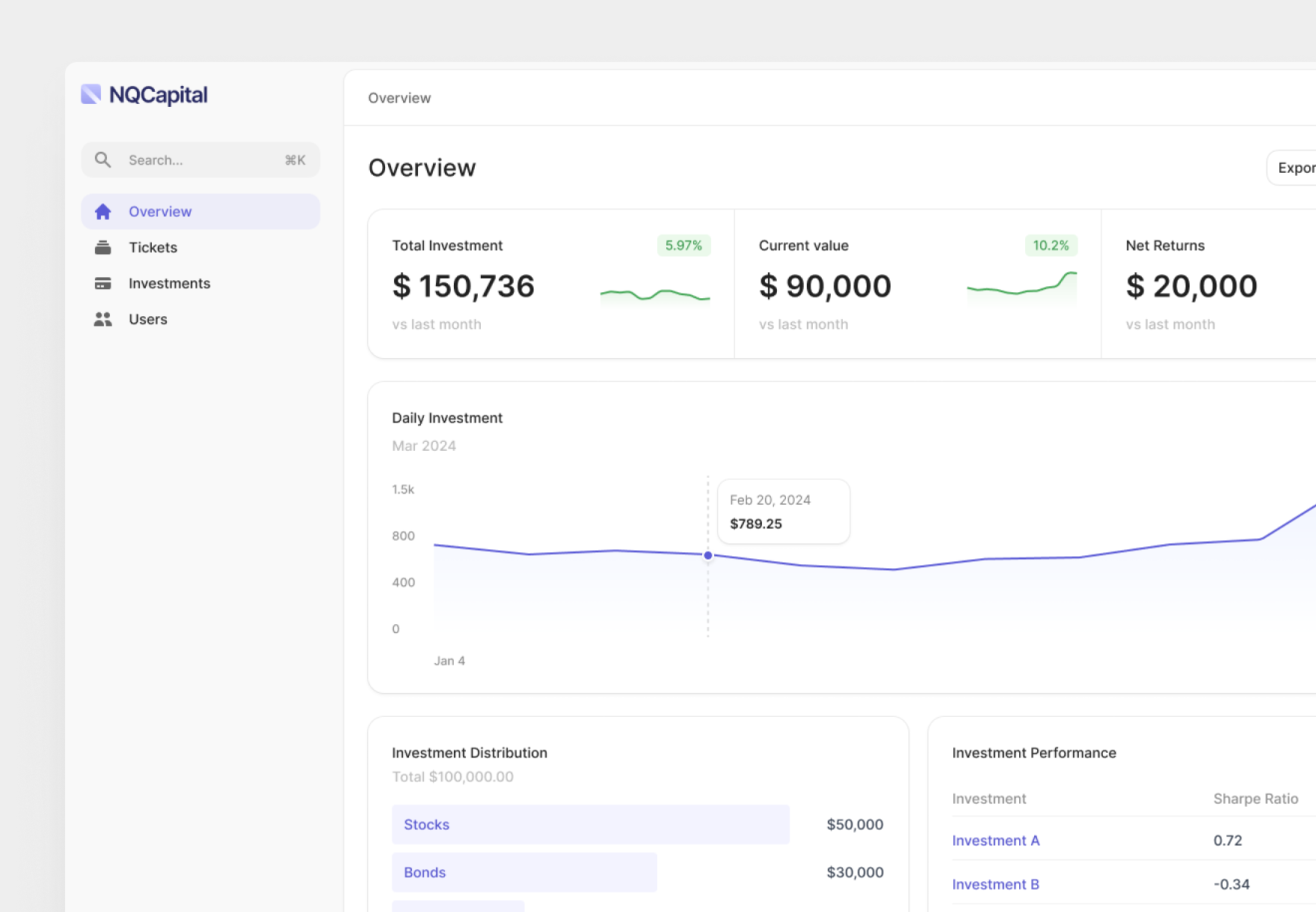
Task: Click the $ 20,000 Net Returns value
Action: (x=1191, y=286)
